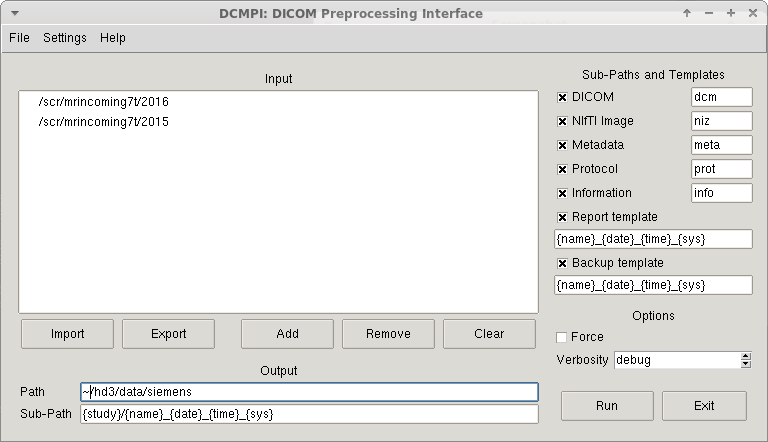Open the File menu
This screenshot has height=442, width=768.
(19, 38)
